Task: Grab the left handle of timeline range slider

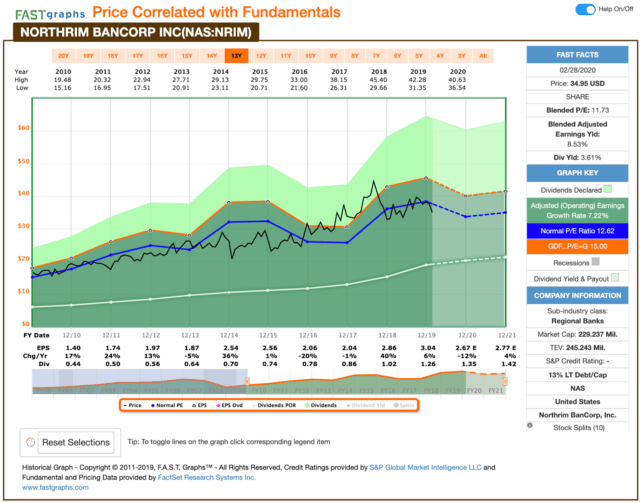Action: pos(247,381)
